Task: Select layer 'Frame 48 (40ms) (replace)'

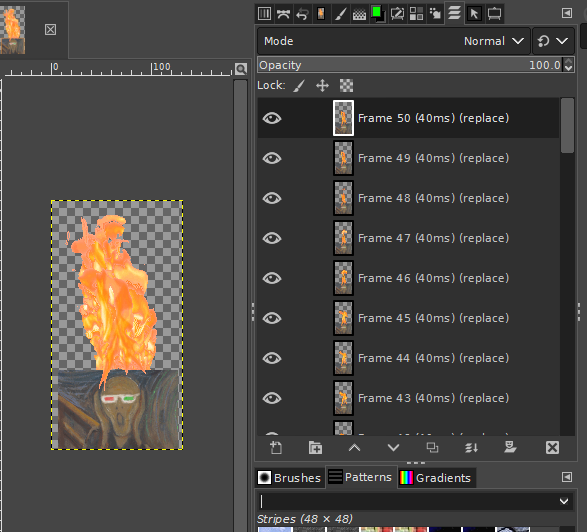Action: coord(434,198)
